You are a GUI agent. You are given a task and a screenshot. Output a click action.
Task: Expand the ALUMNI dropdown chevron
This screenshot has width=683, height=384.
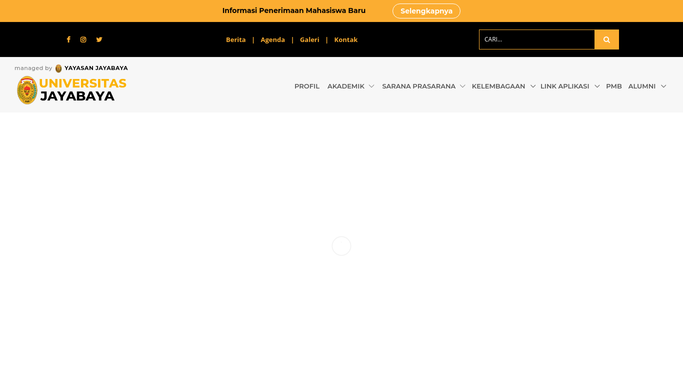(663, 86)
